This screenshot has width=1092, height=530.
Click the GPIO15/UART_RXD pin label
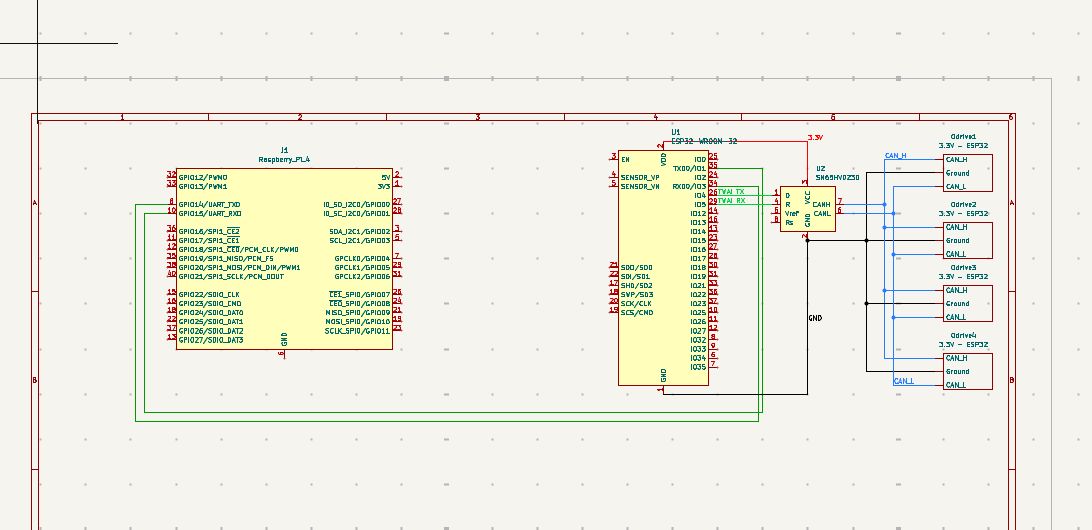coord(209,213)
